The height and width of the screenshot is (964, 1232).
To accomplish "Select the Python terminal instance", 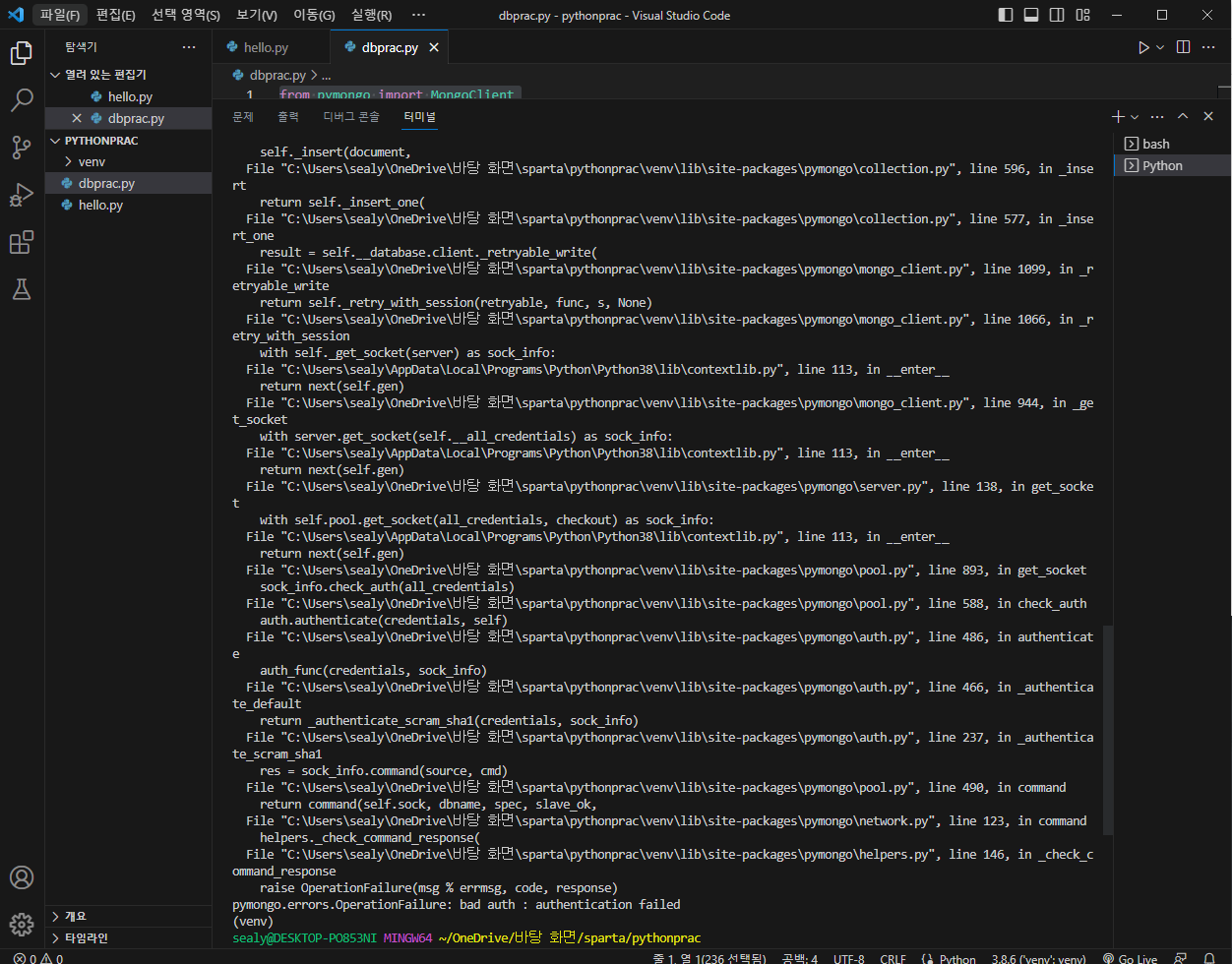I will coord(1172,165).
